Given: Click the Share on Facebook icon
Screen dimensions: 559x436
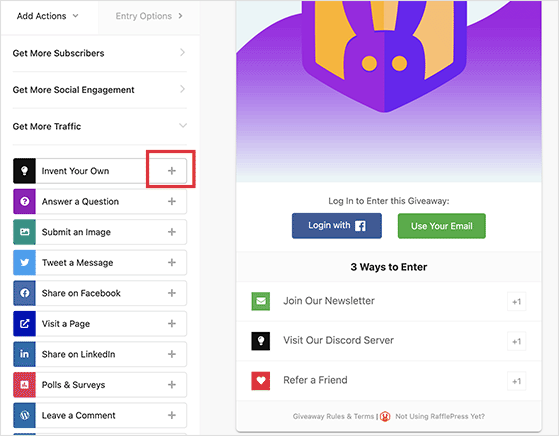Looking at the screenshot, I should pyautogui.click(x=24, y=293).
